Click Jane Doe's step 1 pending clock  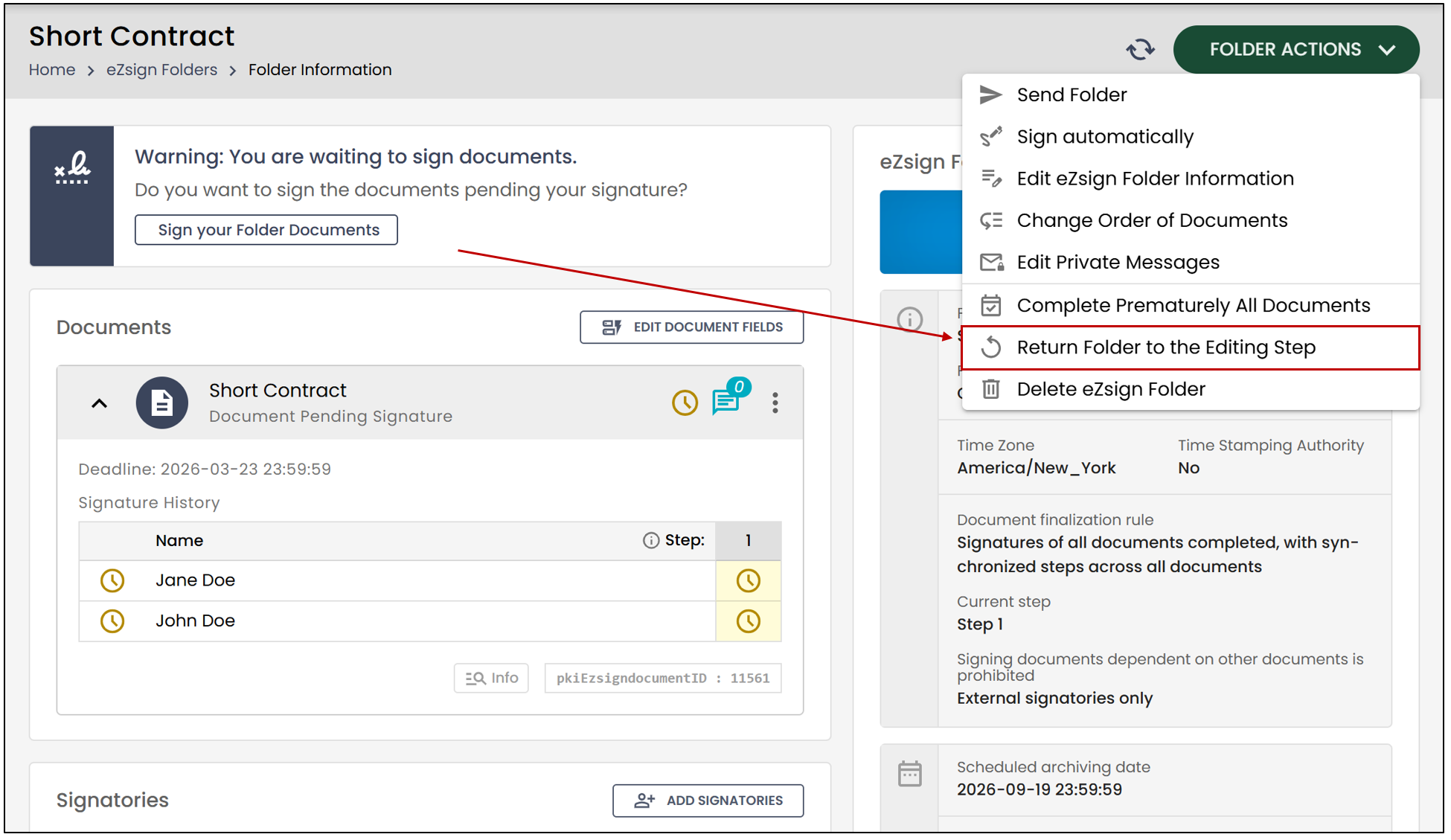click(x=748, y=580)
